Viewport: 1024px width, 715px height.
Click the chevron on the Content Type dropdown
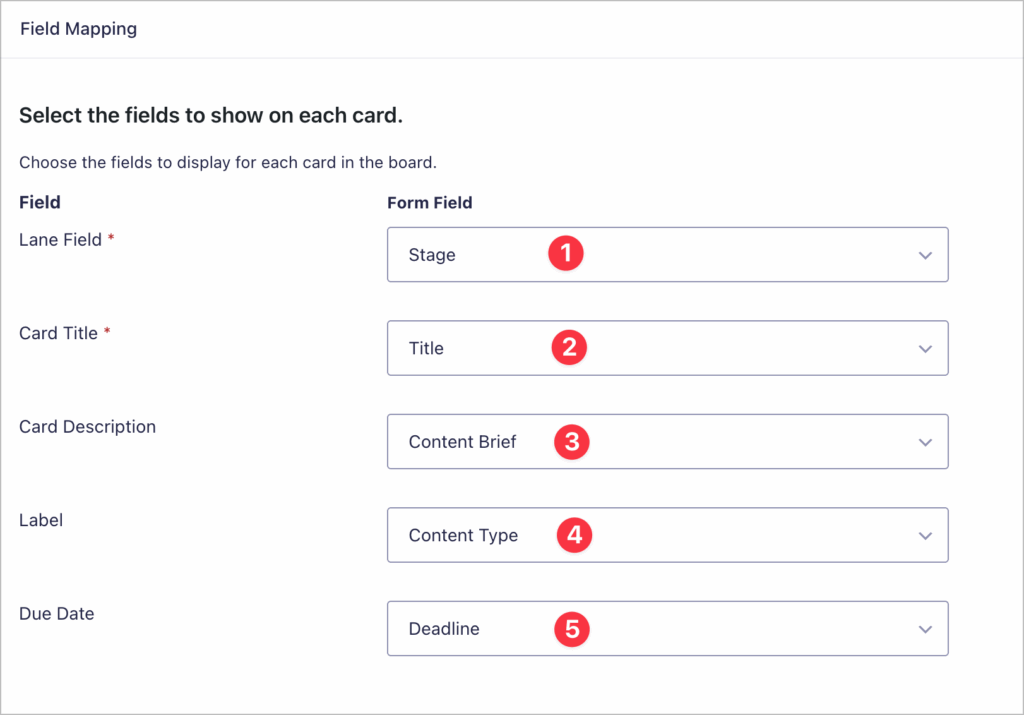point(924,535)
